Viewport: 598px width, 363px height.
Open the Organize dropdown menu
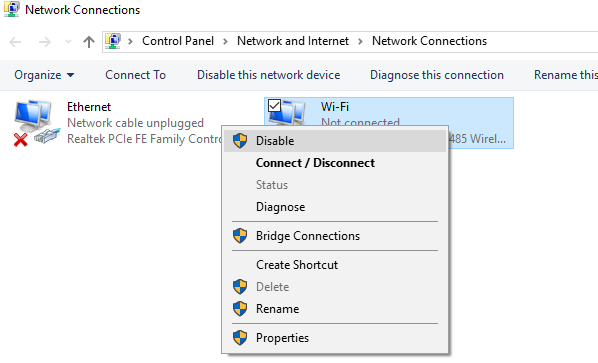pyautogui.click(x=44, y=75)
